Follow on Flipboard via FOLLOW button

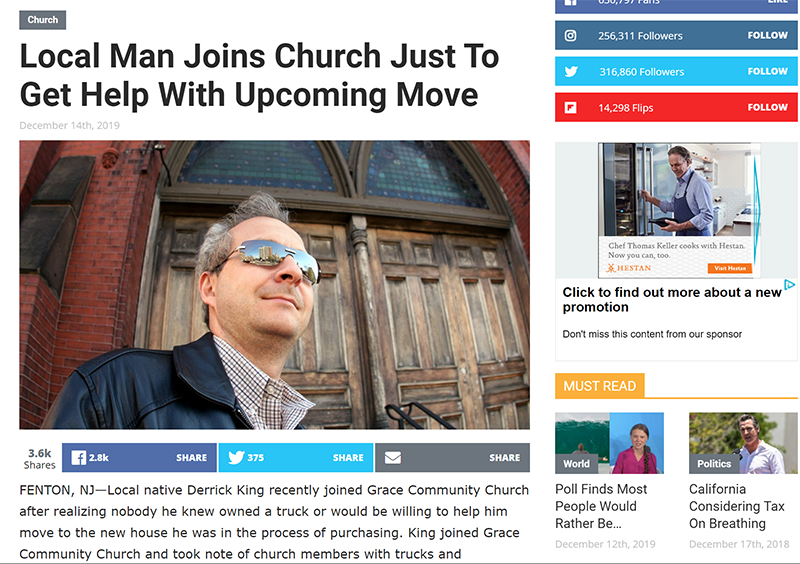[x=767, y=108]
